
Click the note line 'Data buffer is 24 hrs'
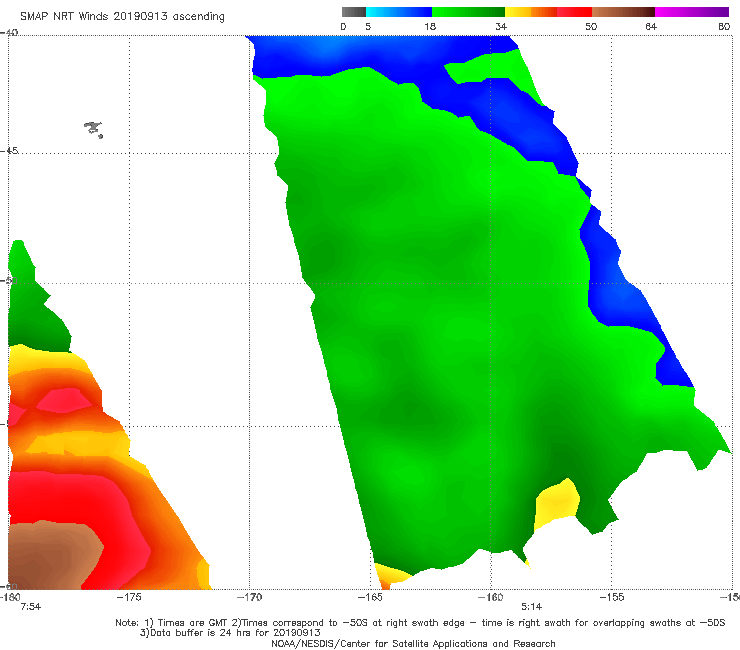click(x=230, y=633)
